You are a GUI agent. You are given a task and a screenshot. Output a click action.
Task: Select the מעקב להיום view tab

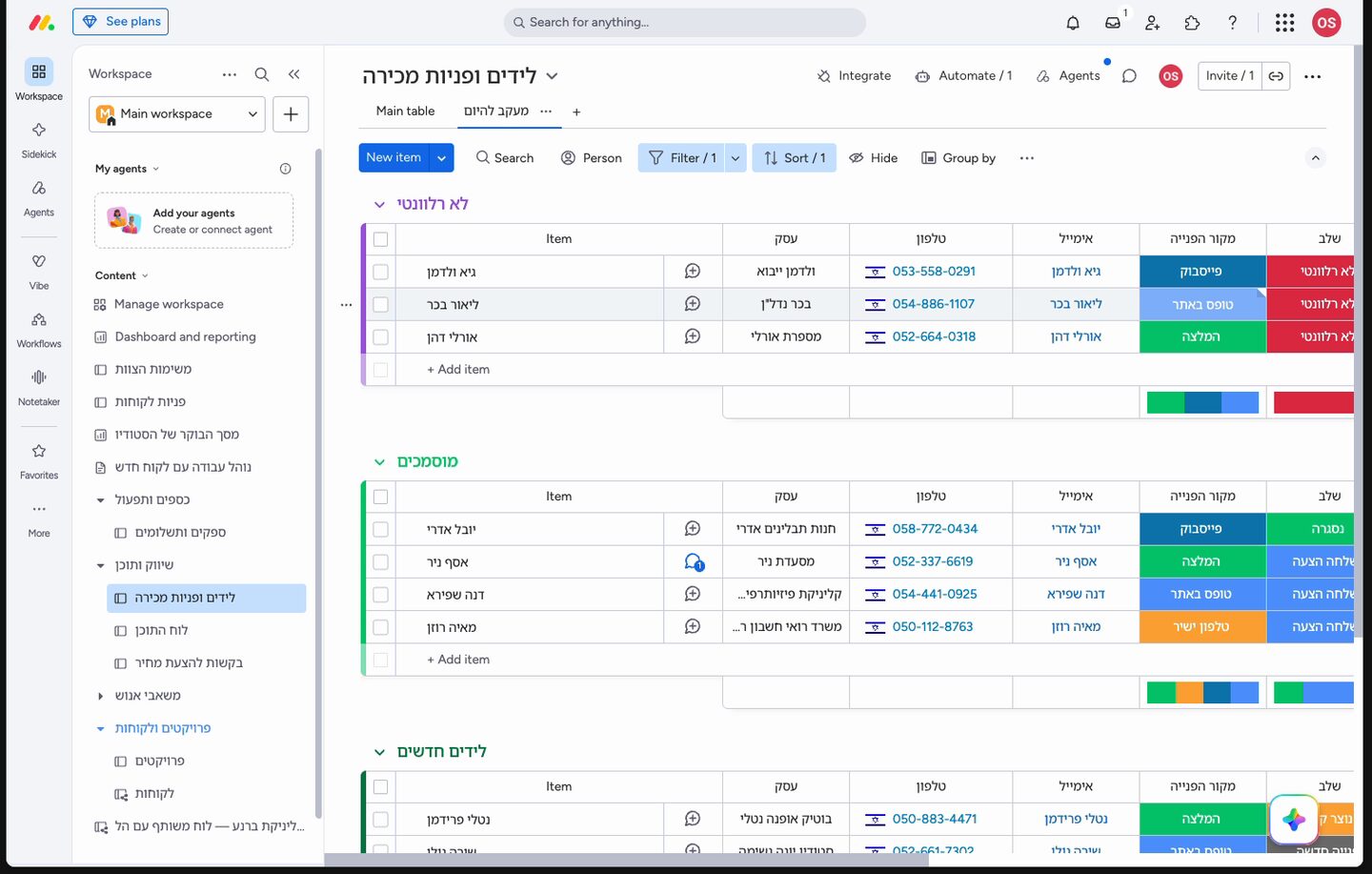click(496, 112)
